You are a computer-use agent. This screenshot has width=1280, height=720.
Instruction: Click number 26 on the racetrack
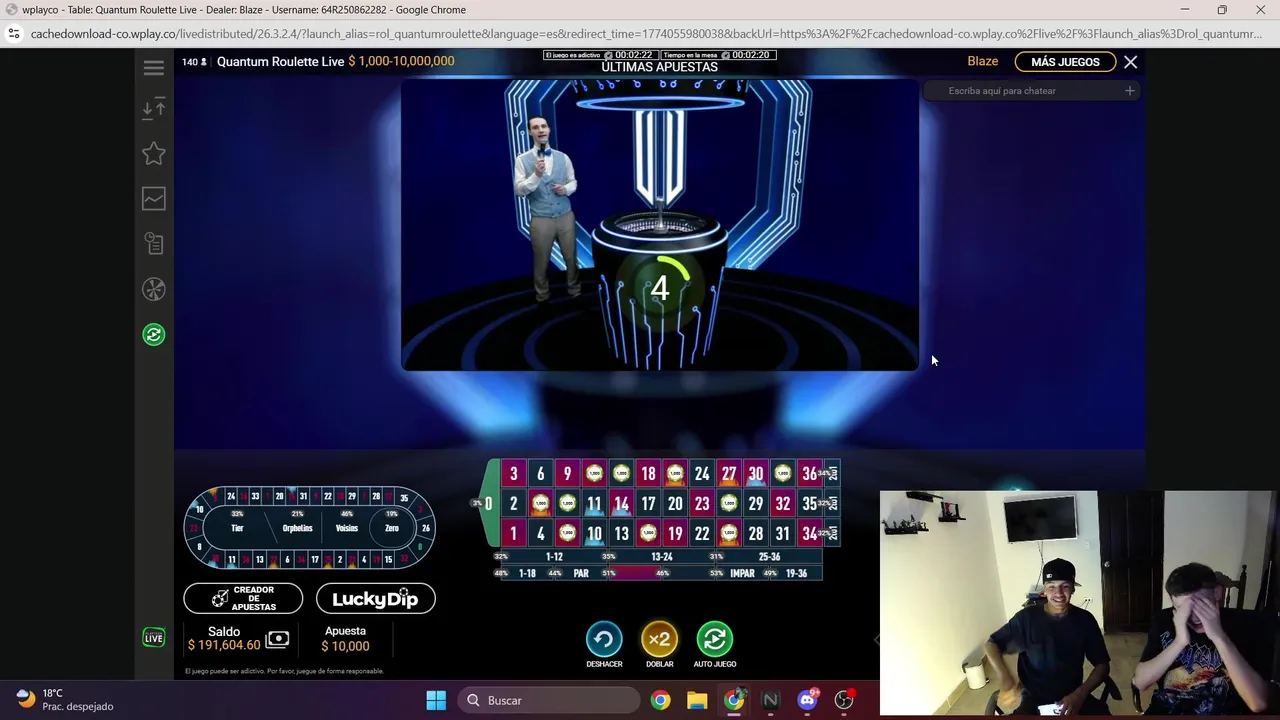click(425, 528)
